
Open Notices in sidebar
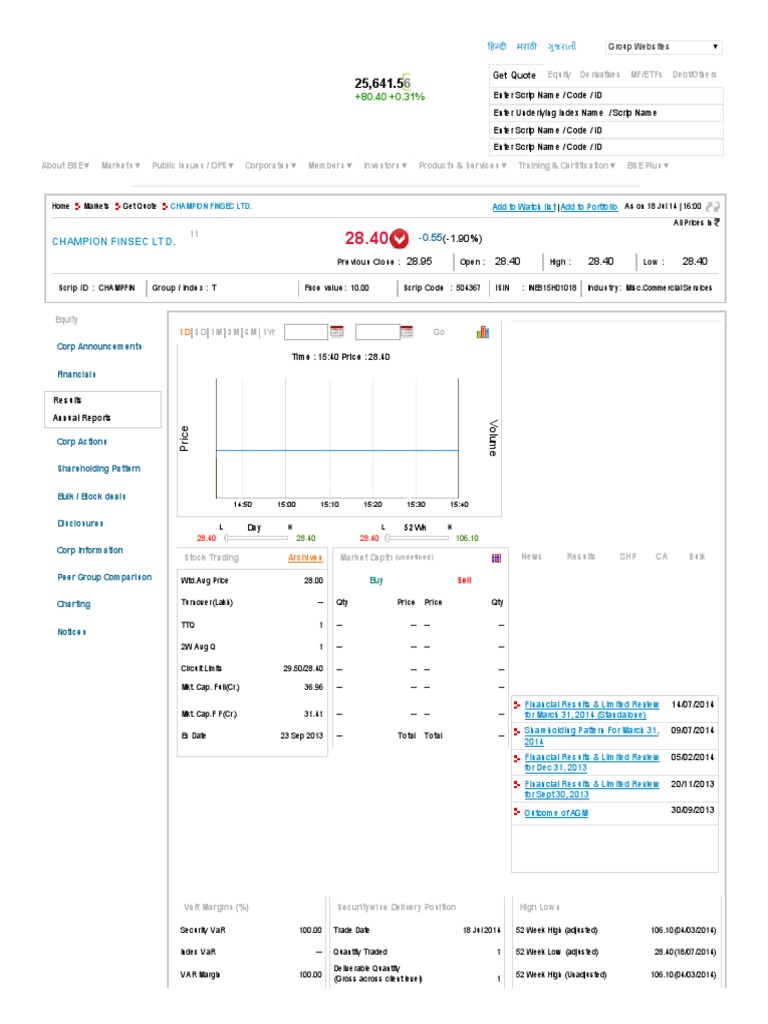click(x=72, y=632)
